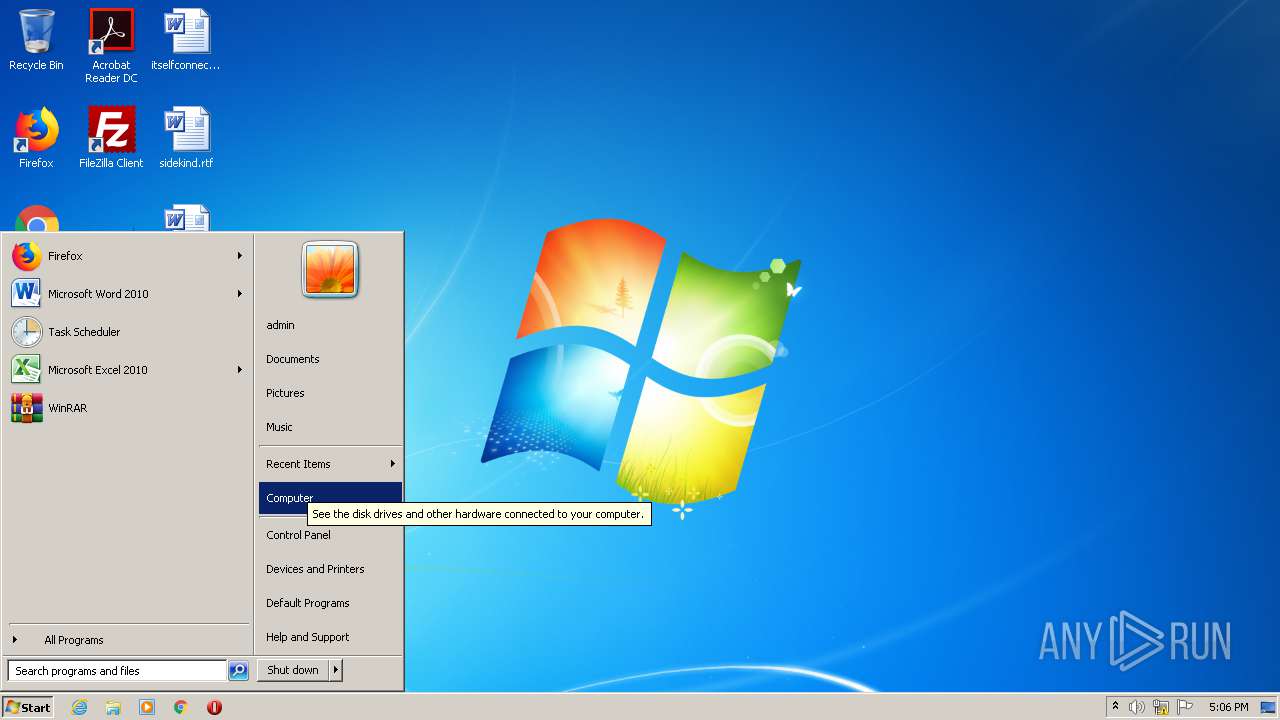
Task: Select the WinRAR label text
Action: [x=67, y=408]
